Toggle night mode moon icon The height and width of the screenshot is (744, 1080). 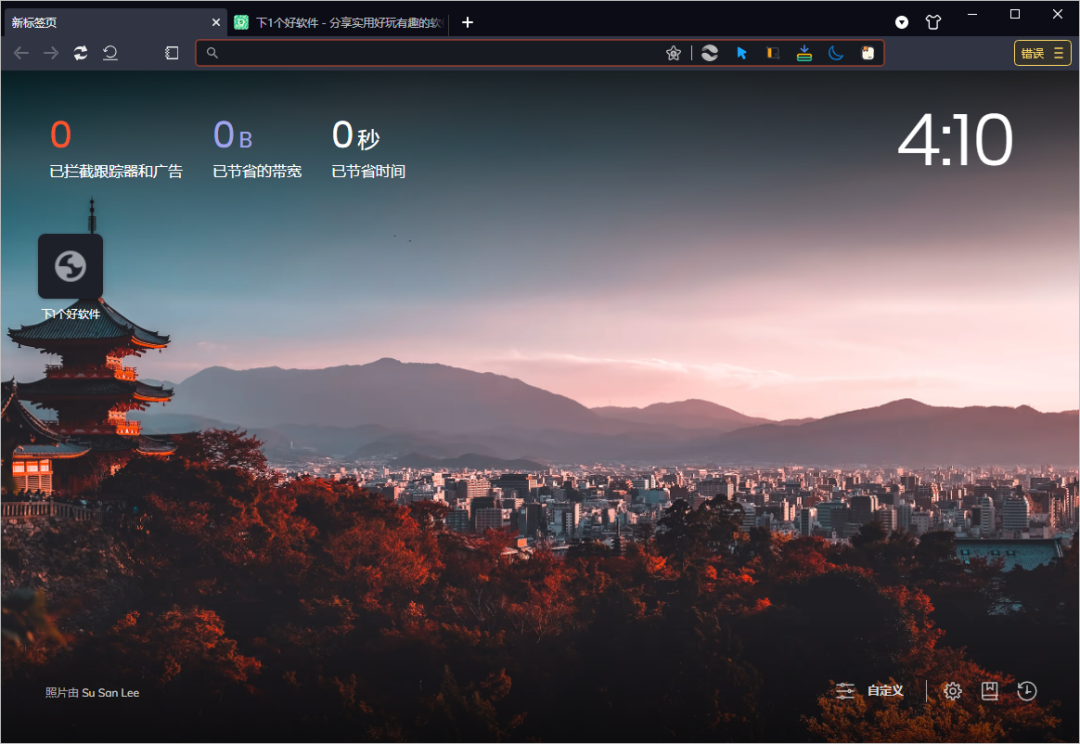point(835,53)
